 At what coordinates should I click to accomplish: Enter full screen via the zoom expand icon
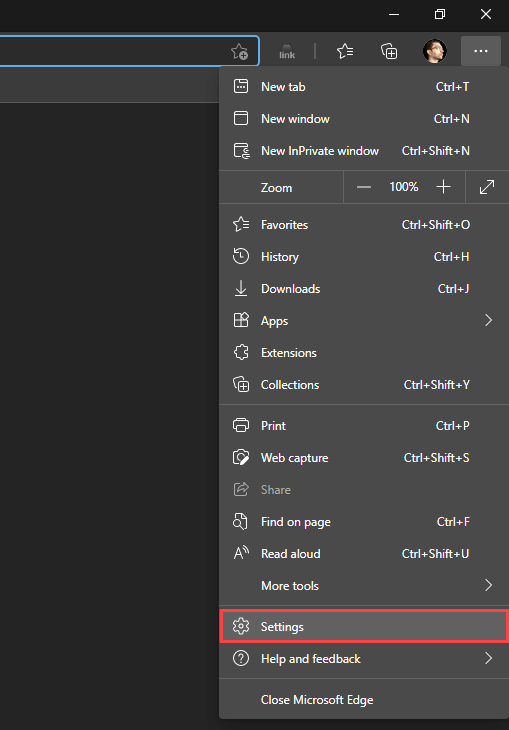pos(487,187)
